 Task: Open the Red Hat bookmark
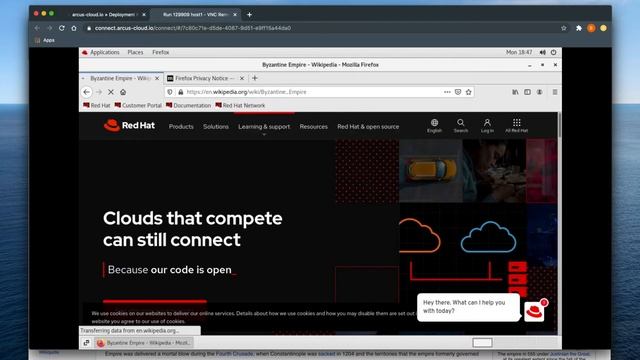point(97,105)
